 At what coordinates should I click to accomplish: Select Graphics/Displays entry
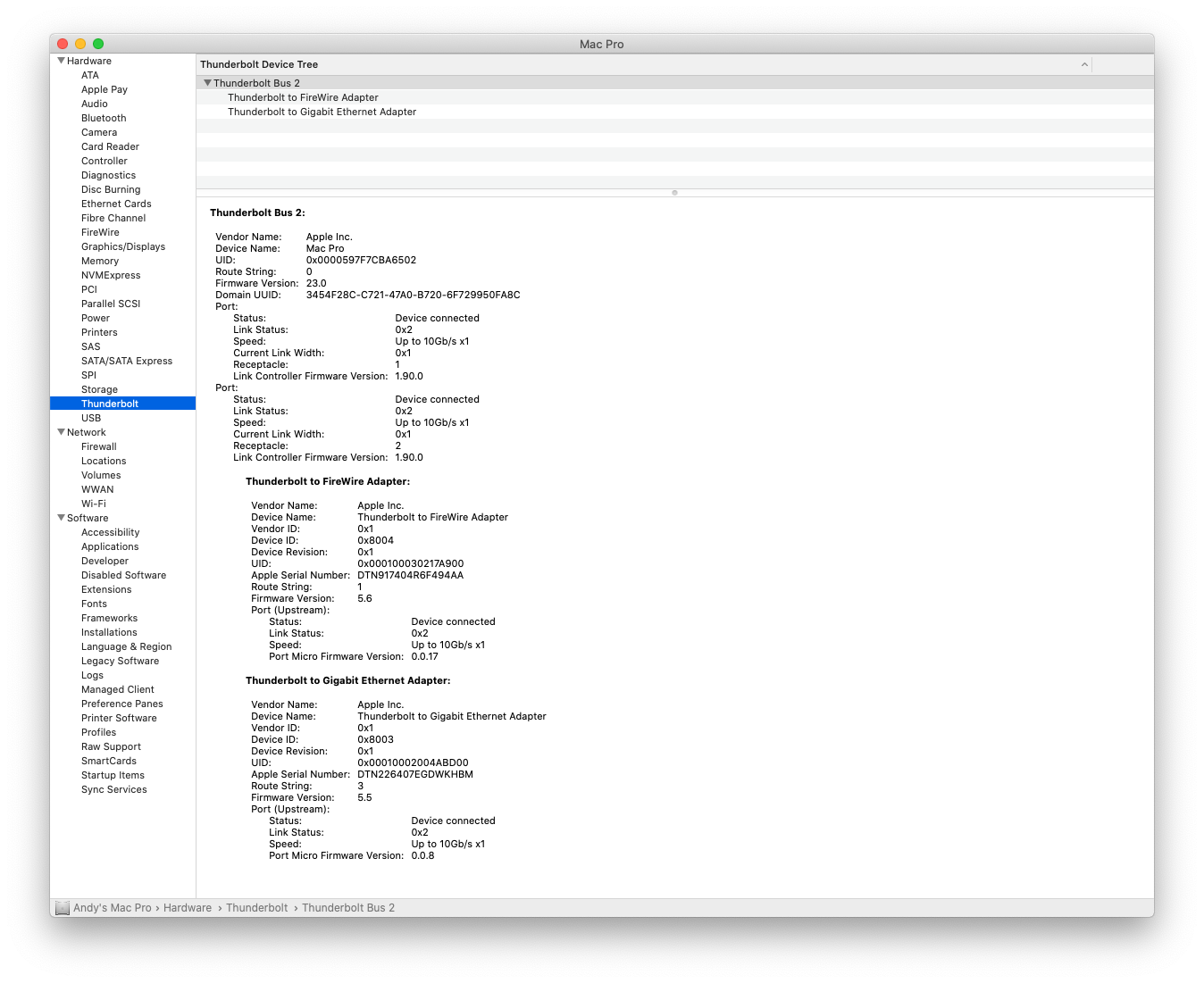[x=123, y=246]
